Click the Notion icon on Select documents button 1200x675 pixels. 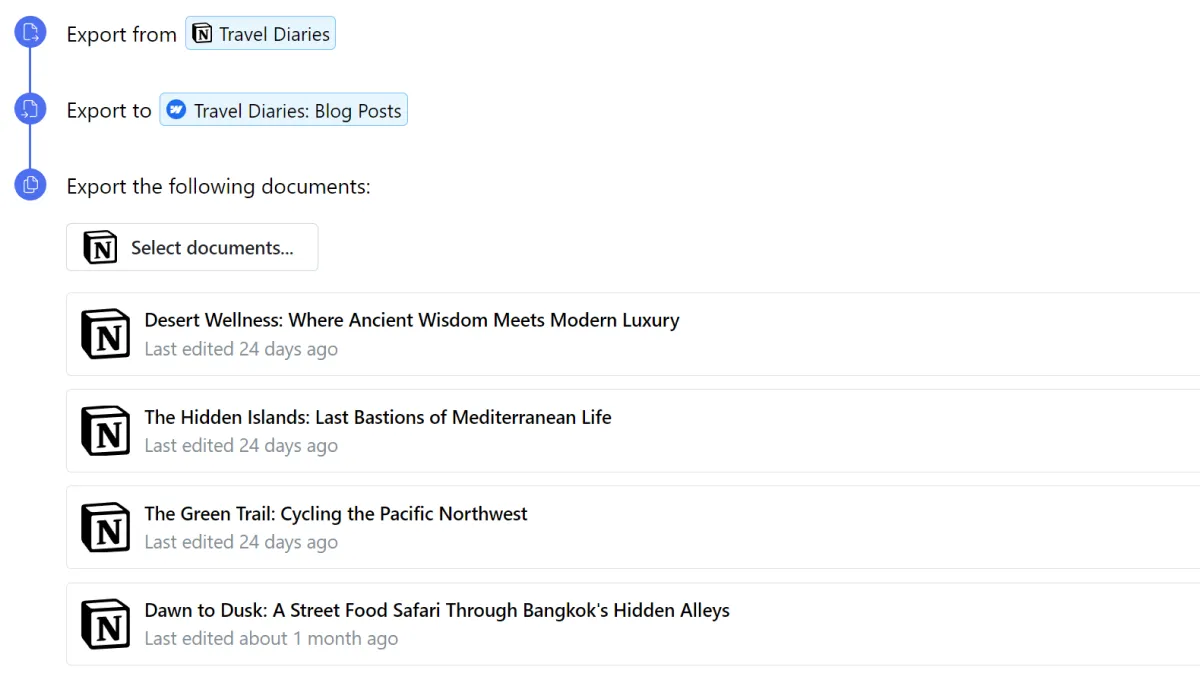pyautogui.click(x=100, y=247)
